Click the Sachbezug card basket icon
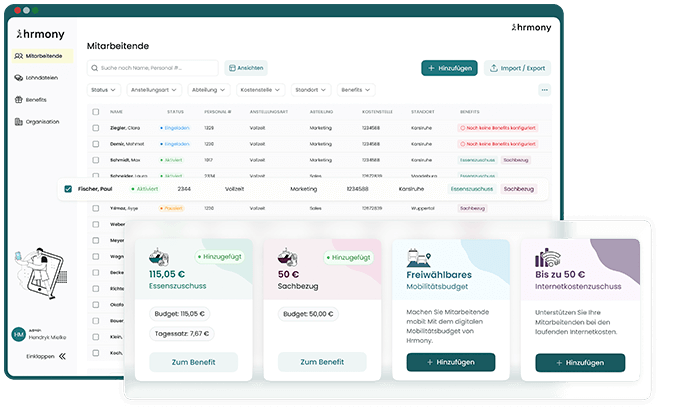Screen dimensions: 674x417 coord(288,257)
